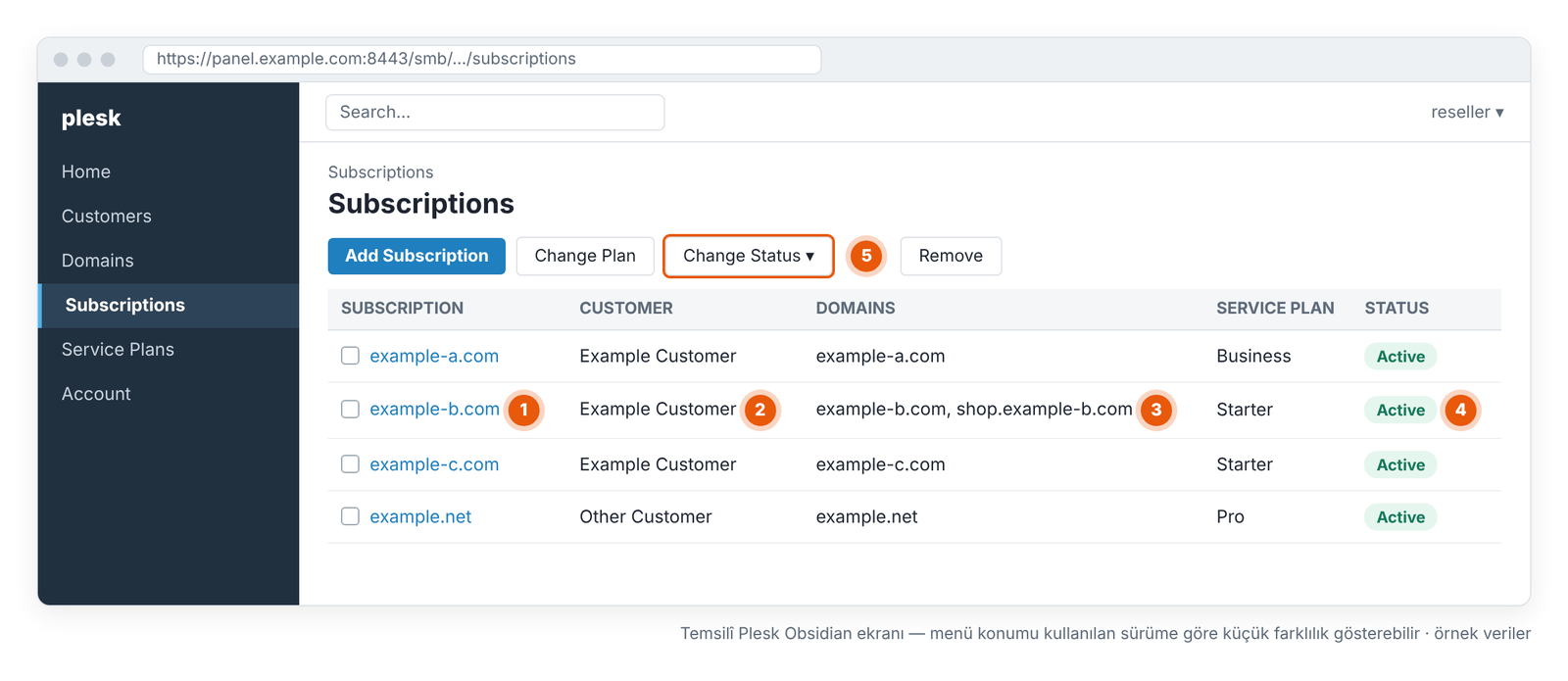
Task: Open the example.net subscription link
Action: pyautogui.click(x=420, y=516)
